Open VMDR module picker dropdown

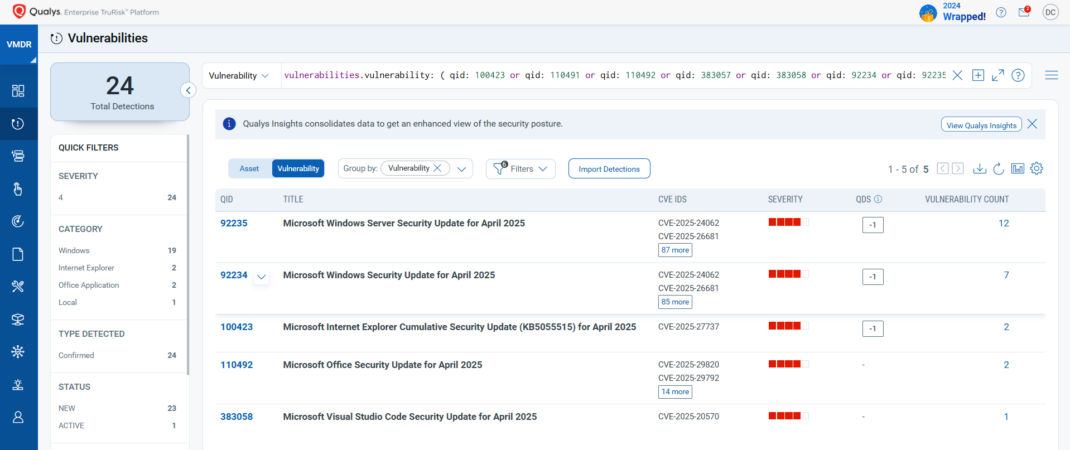18,45
